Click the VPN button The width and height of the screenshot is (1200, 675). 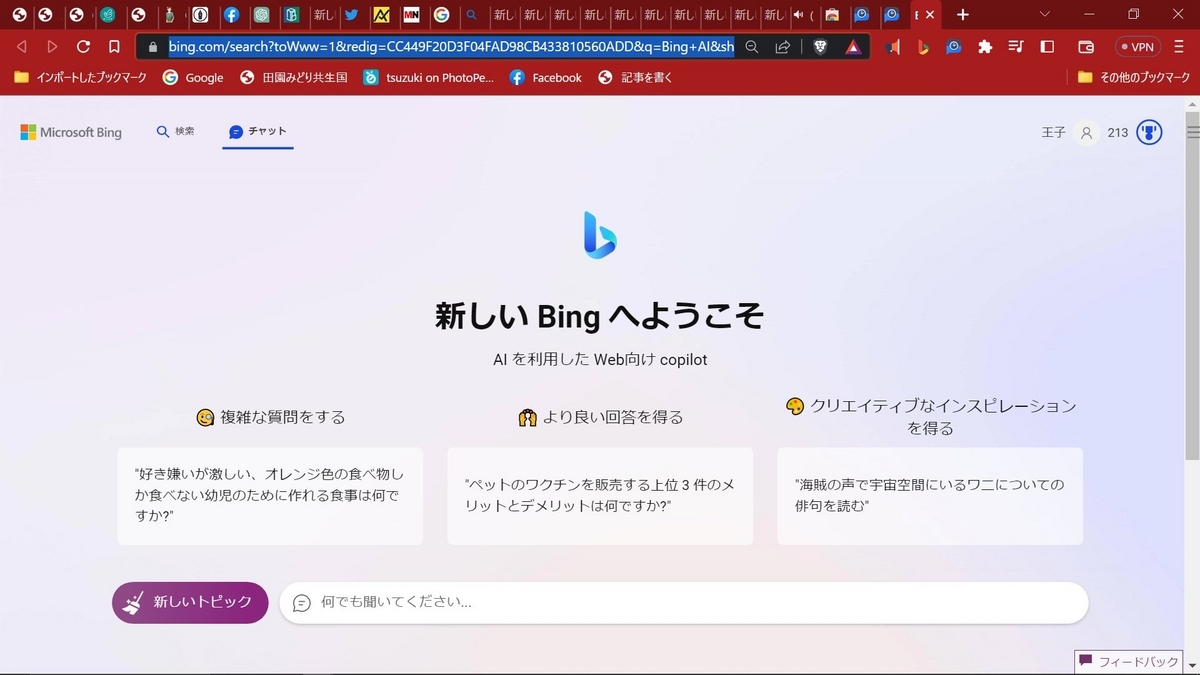[1137, 47]
